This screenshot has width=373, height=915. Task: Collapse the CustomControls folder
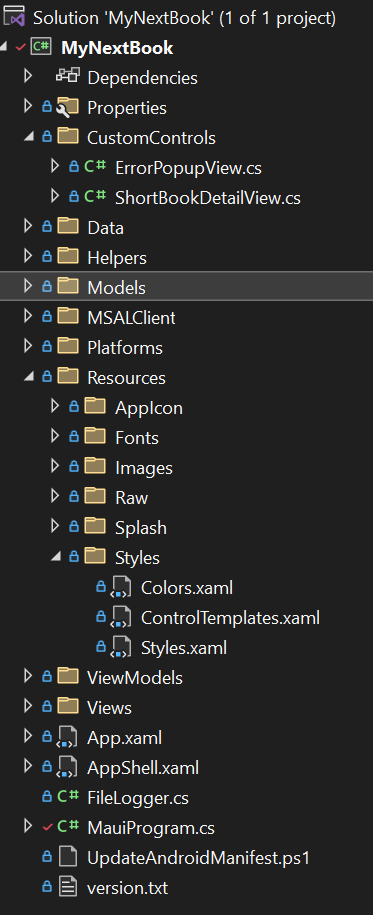27,137
